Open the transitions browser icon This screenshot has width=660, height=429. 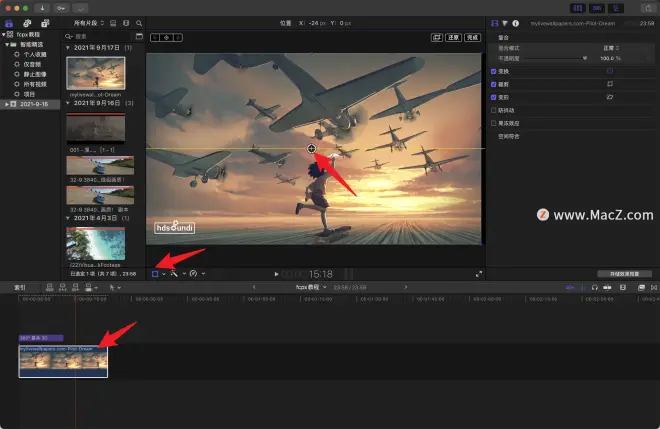654,288
